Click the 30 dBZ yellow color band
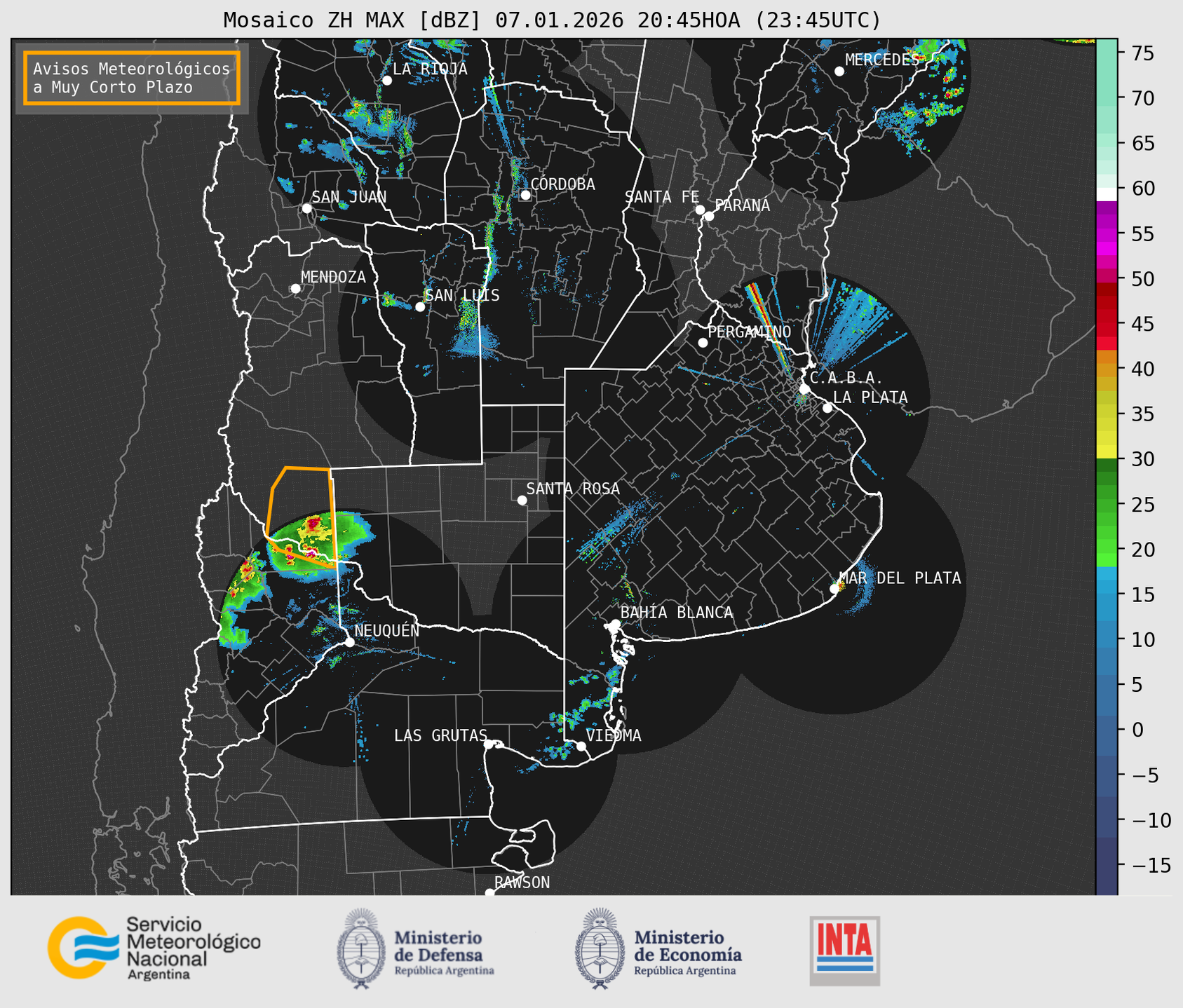1183x1008 pixels. coord(1106,454)
